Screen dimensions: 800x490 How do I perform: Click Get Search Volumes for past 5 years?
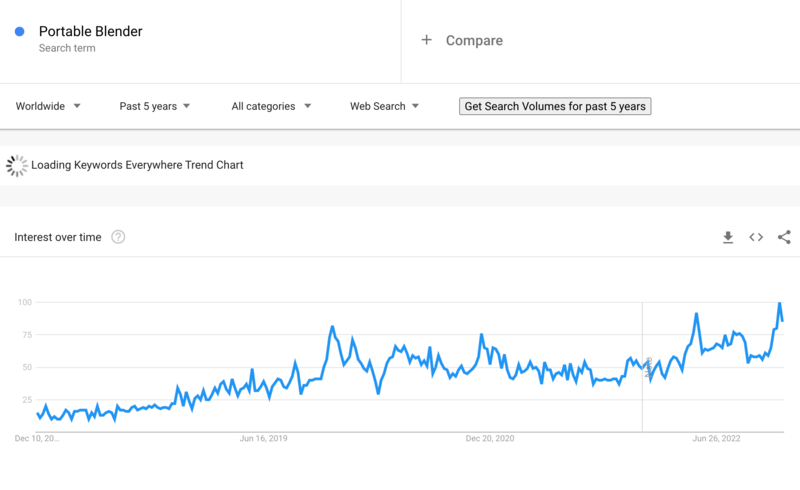pos(555,106)
